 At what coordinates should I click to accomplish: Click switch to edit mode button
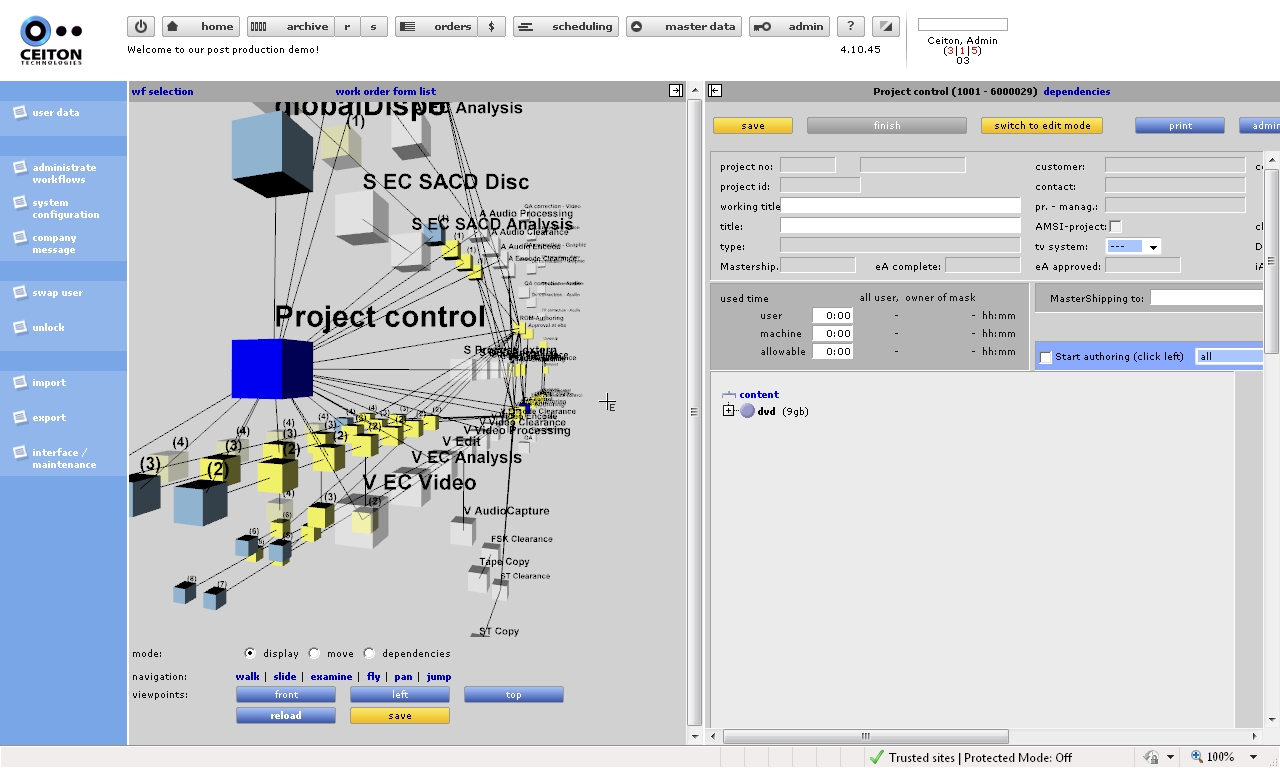click(x=1042, y=126)
